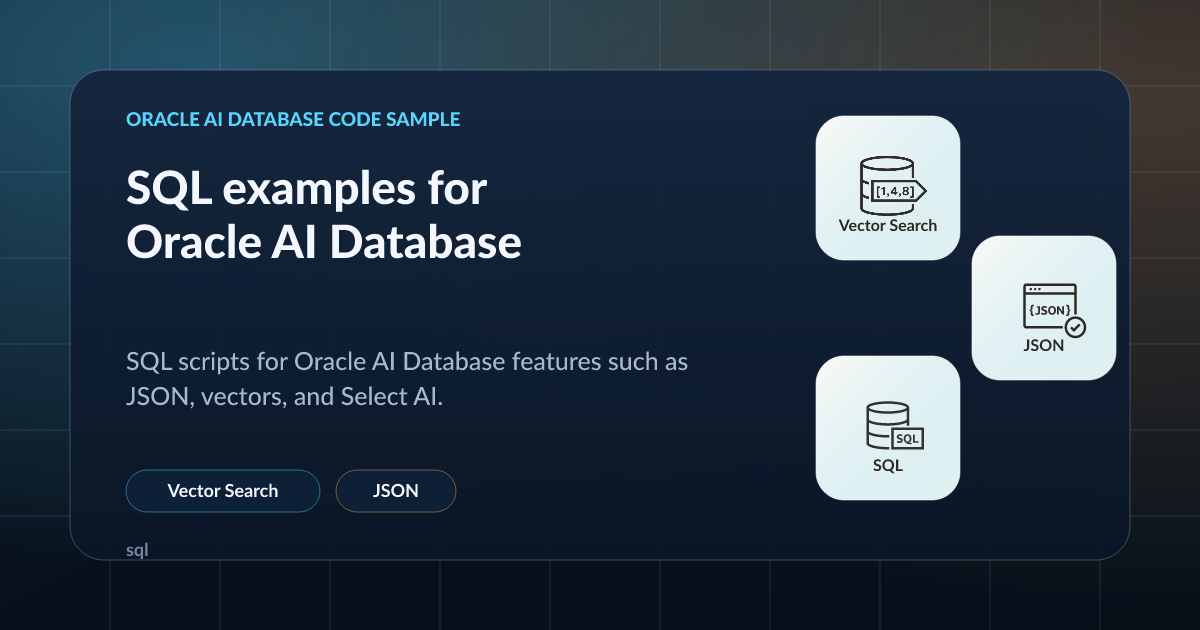Viewport: 1200px width, 630px height.
Task: Click the SQL database icon
Action: (x=893, y=427)
